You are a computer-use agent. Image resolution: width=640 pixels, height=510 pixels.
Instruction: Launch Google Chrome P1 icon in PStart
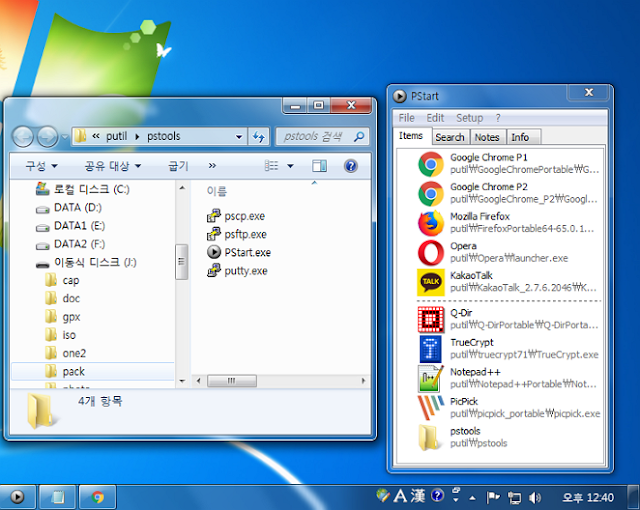tap(431, 164)
